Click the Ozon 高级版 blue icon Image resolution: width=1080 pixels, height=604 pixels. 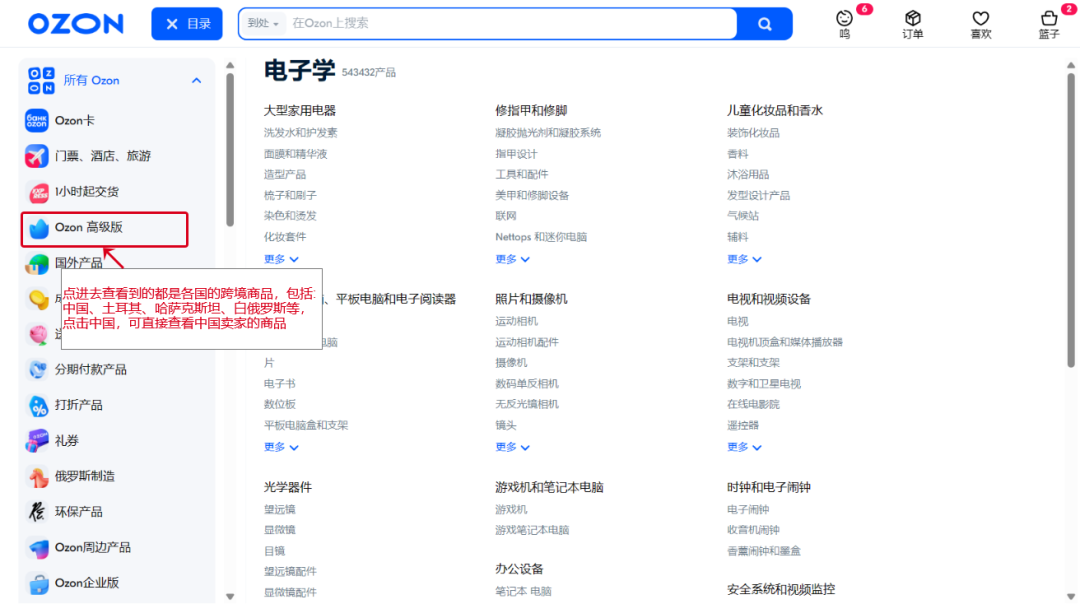39,228
